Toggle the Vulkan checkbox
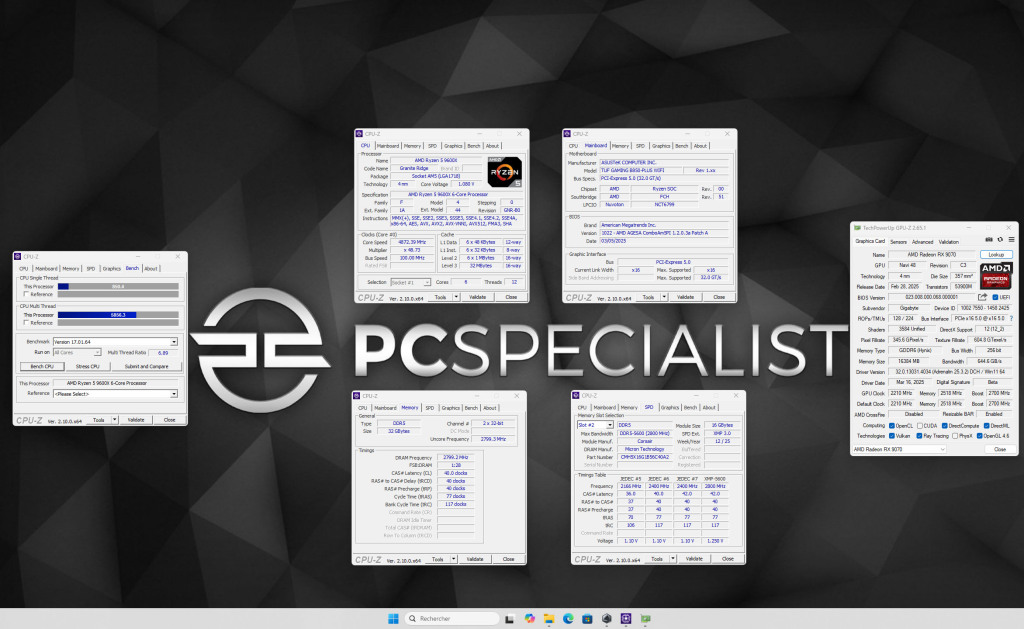1024x629 pixels. click(891, 436)
